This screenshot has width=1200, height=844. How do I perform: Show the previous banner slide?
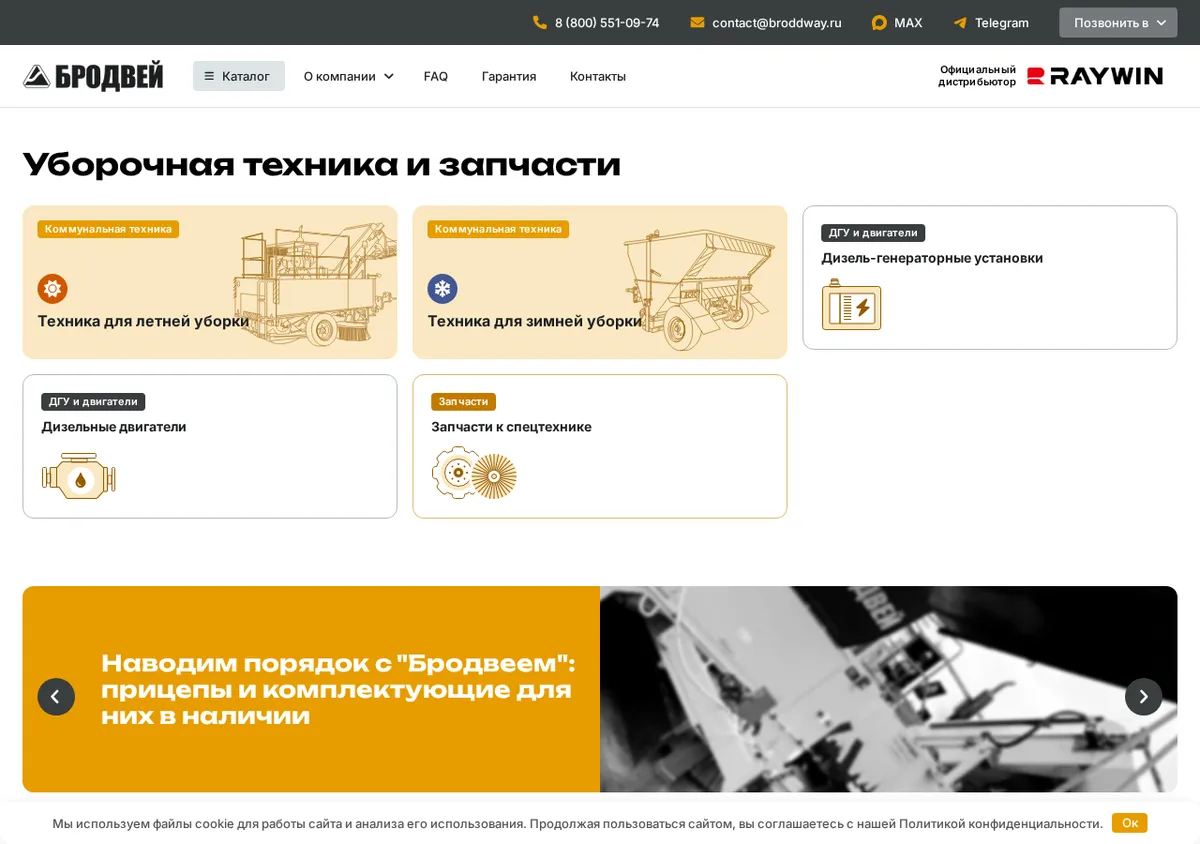tap(56, 696)
